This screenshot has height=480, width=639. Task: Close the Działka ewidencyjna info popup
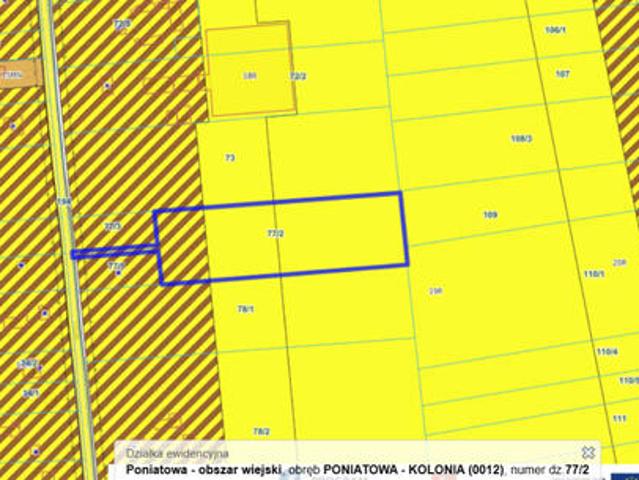588,452
